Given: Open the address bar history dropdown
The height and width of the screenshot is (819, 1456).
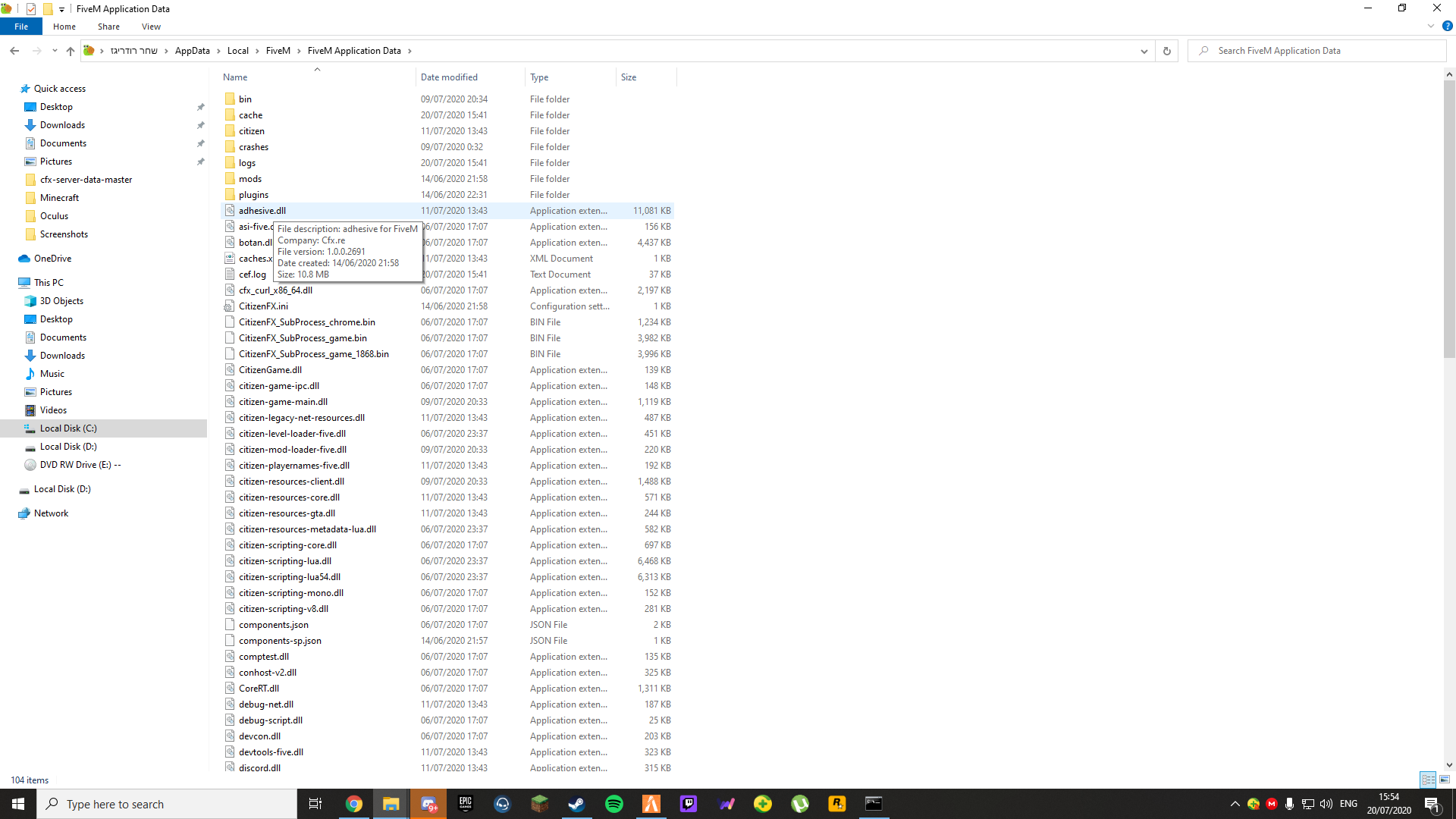Looking at the screenshot, I should click(x=1144, y=51).
